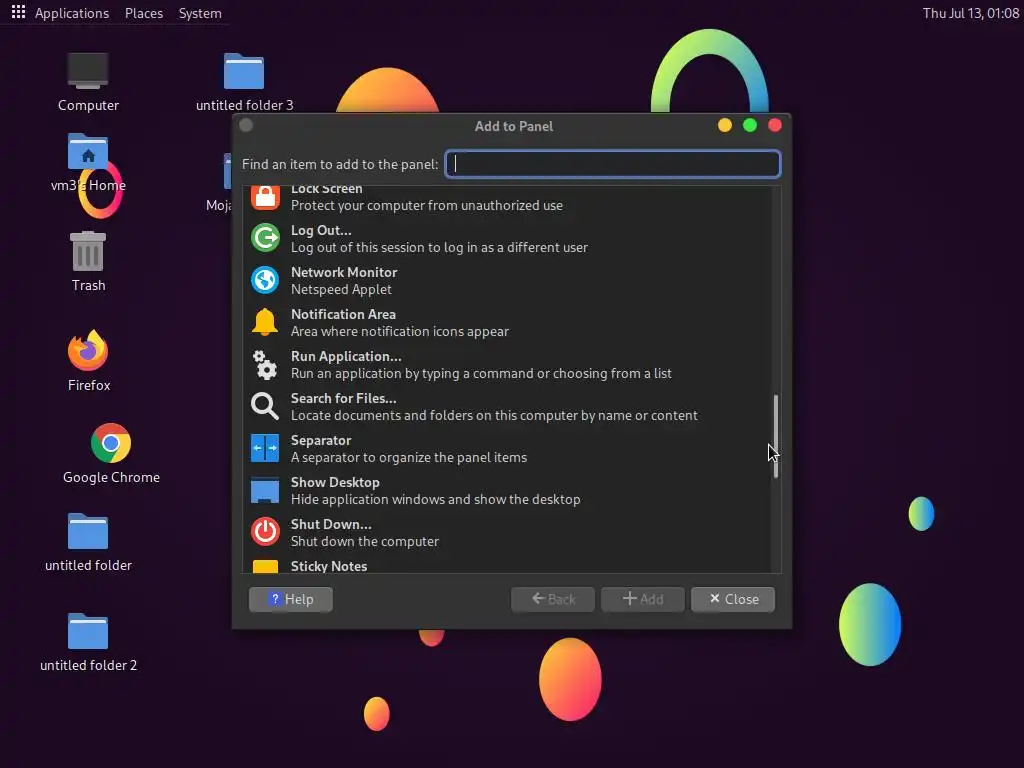This screenshot has height=768, width=1024.
Task: Select 'Hide application windows and show the desktop'
Action: click(x=436, y=499)
